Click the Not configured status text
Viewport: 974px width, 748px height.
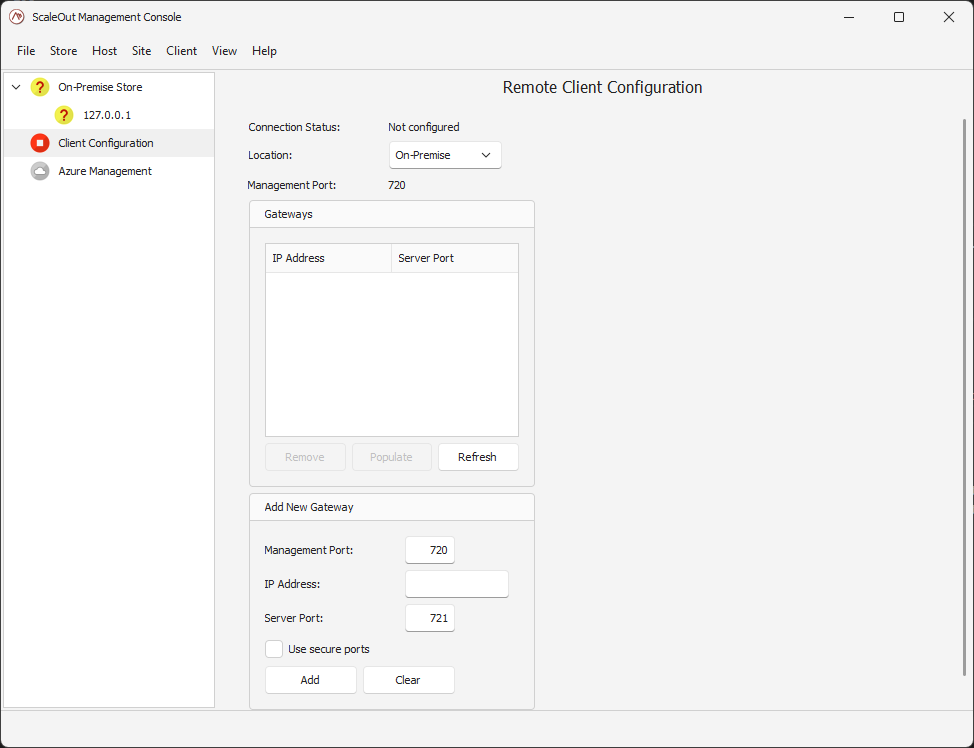tap(424, 127)
